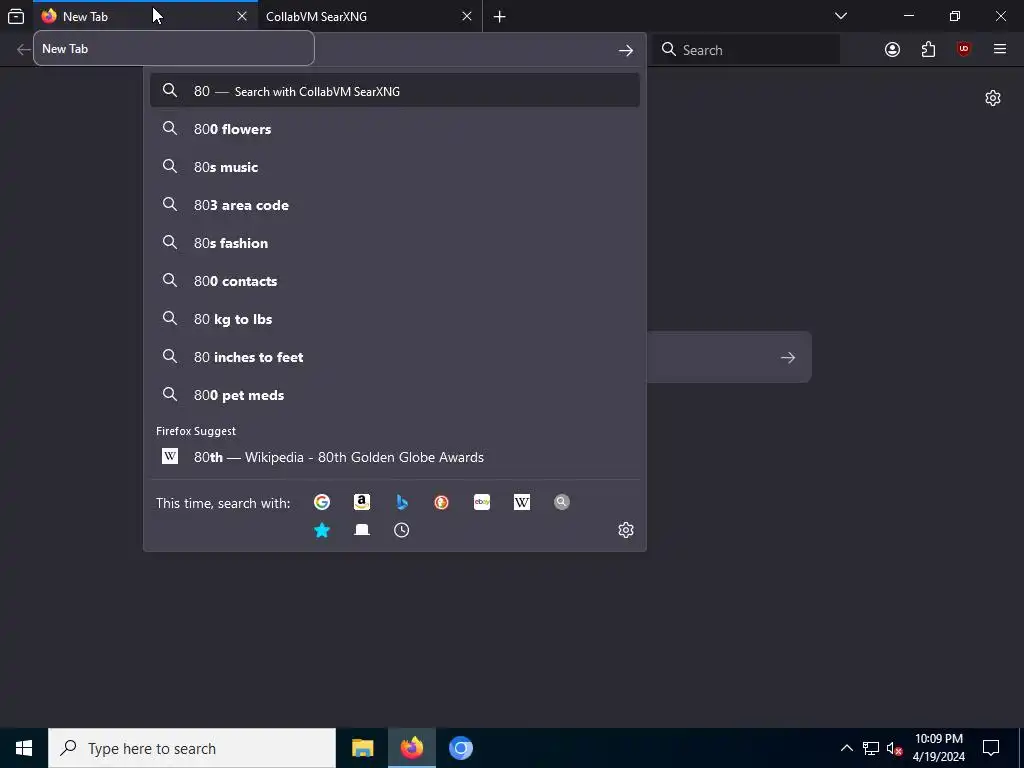Switch to the New Tab tab
1024x768 pixels.
click(x=145, y=16)
